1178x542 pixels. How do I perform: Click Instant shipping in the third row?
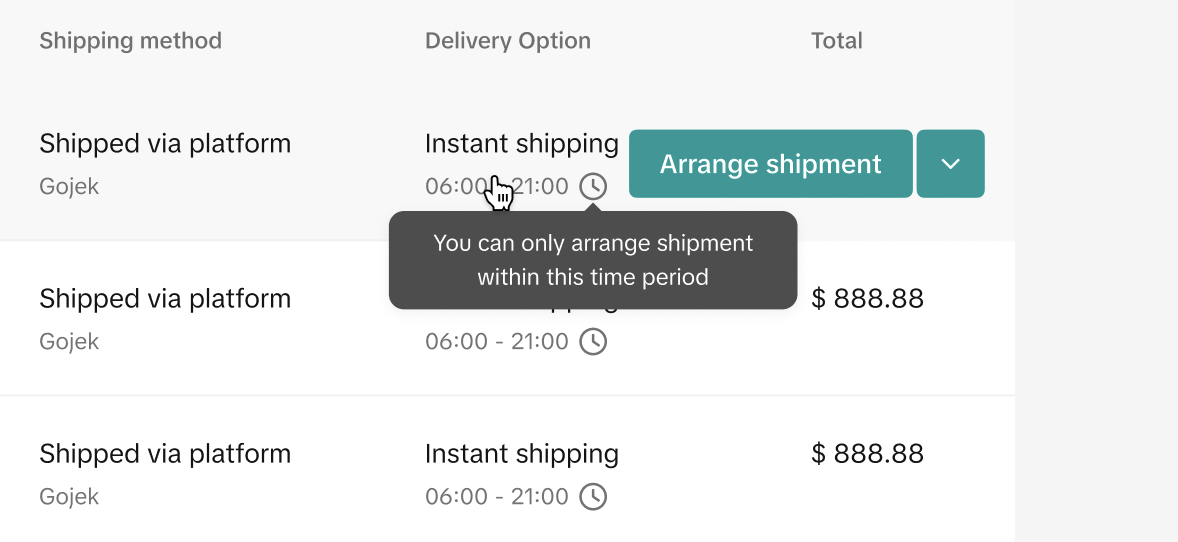click(522, 454)
